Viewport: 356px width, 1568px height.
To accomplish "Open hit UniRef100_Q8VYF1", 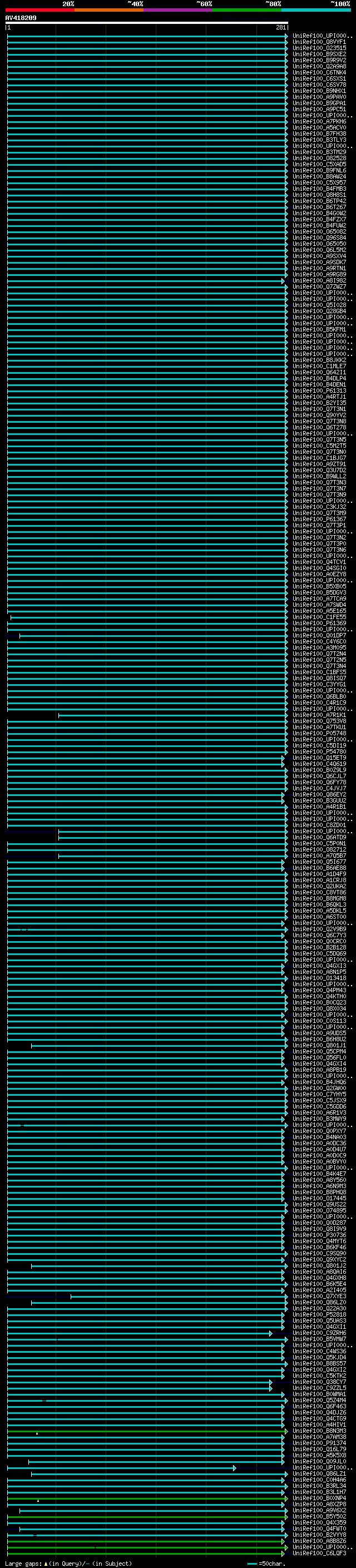I will pyautogui.click(x=319, y=42).
